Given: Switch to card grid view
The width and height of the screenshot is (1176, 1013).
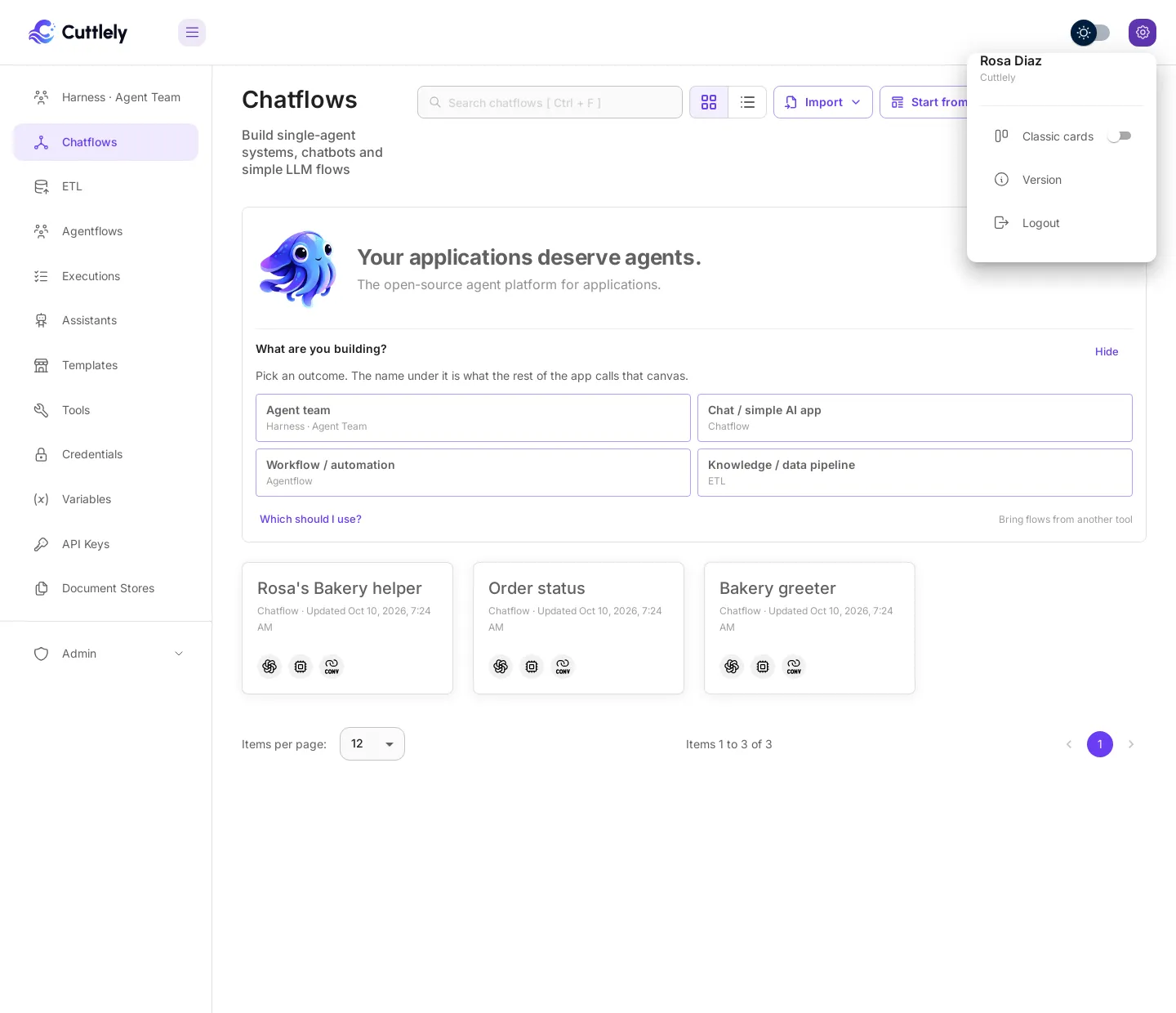Looking at the screenshot, I should tap(709, 102).
